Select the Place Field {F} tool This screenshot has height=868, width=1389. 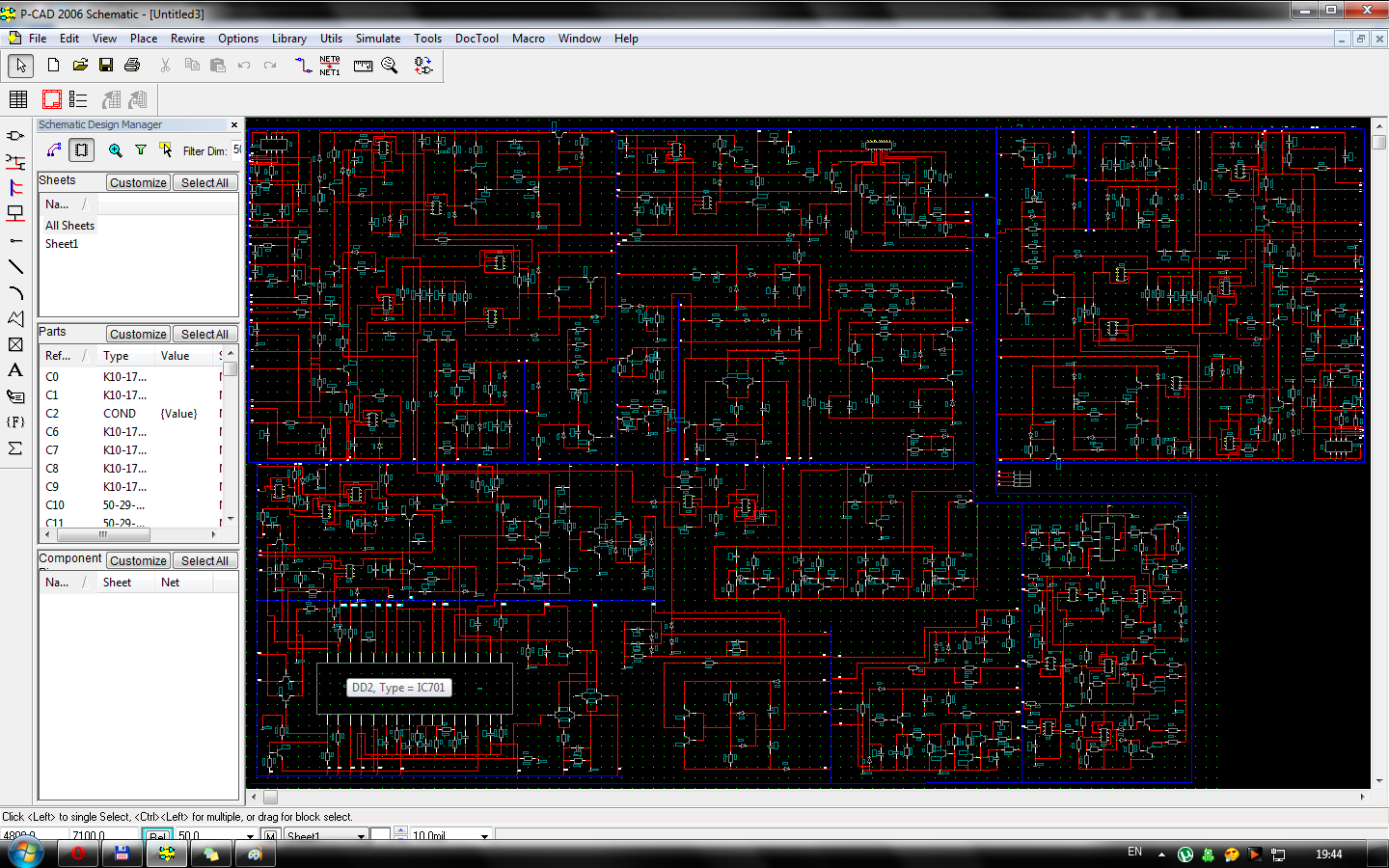[15, 422]
